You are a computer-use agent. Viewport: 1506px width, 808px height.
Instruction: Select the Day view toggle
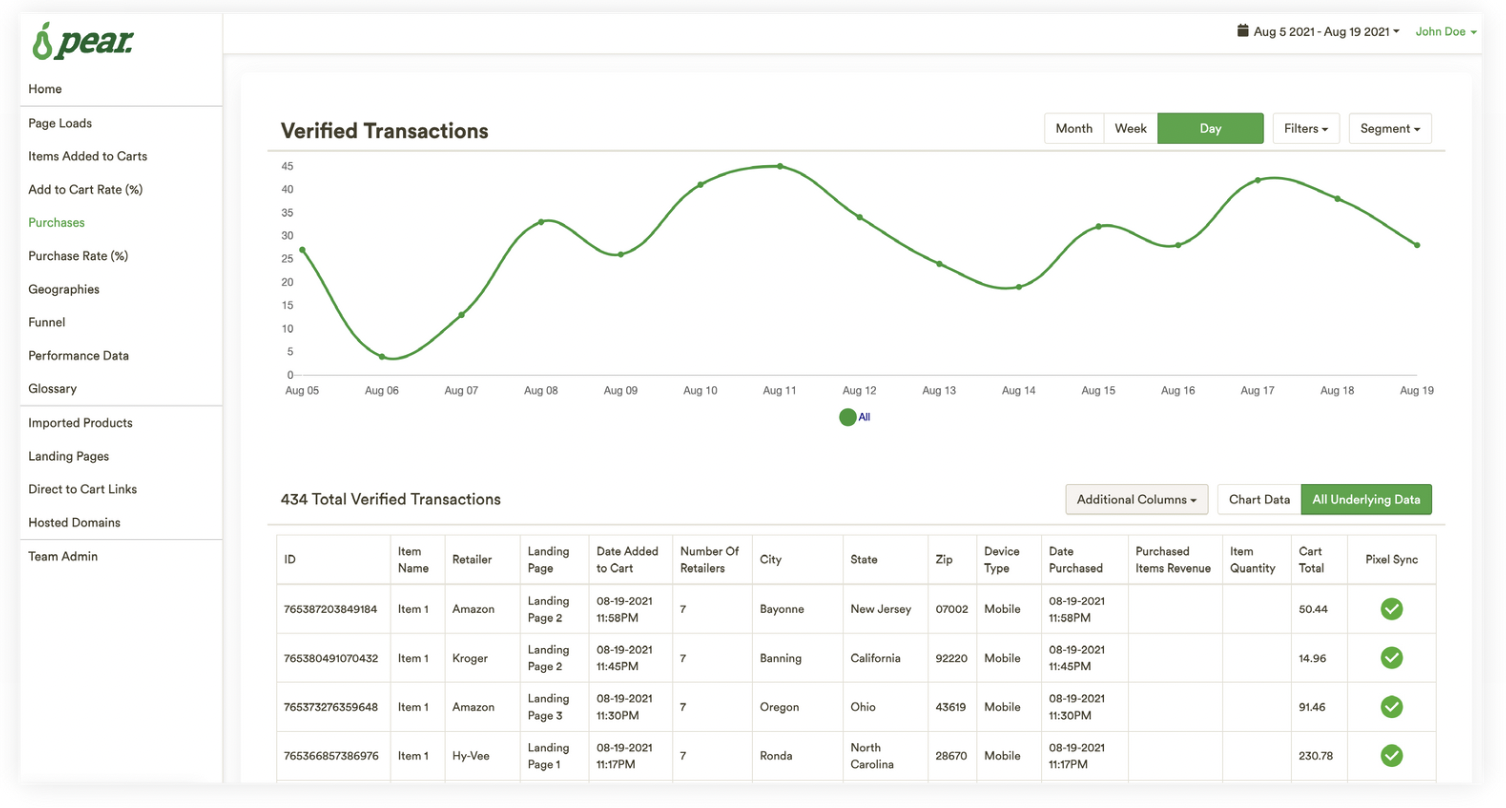click(1210, 129)
